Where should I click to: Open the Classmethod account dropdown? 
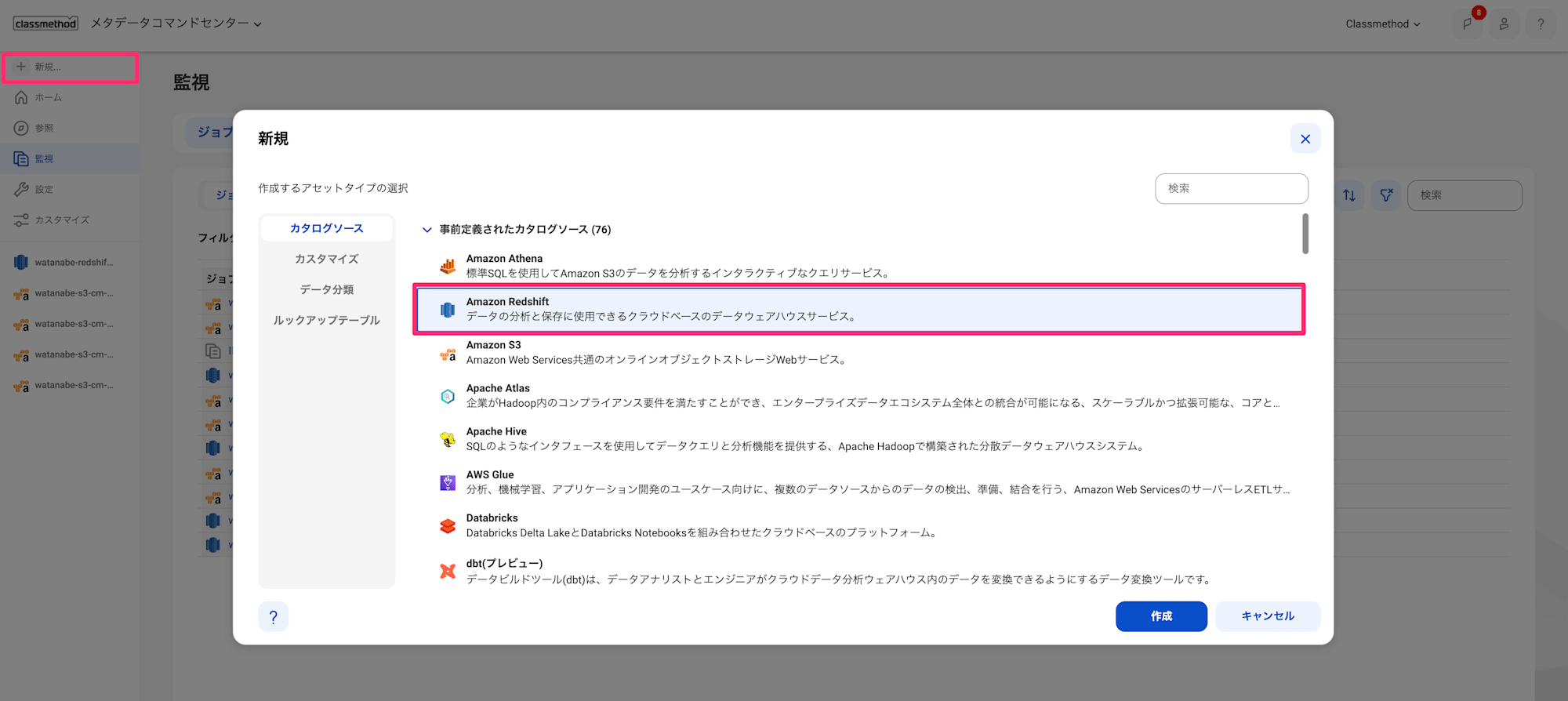point(1383,24)
